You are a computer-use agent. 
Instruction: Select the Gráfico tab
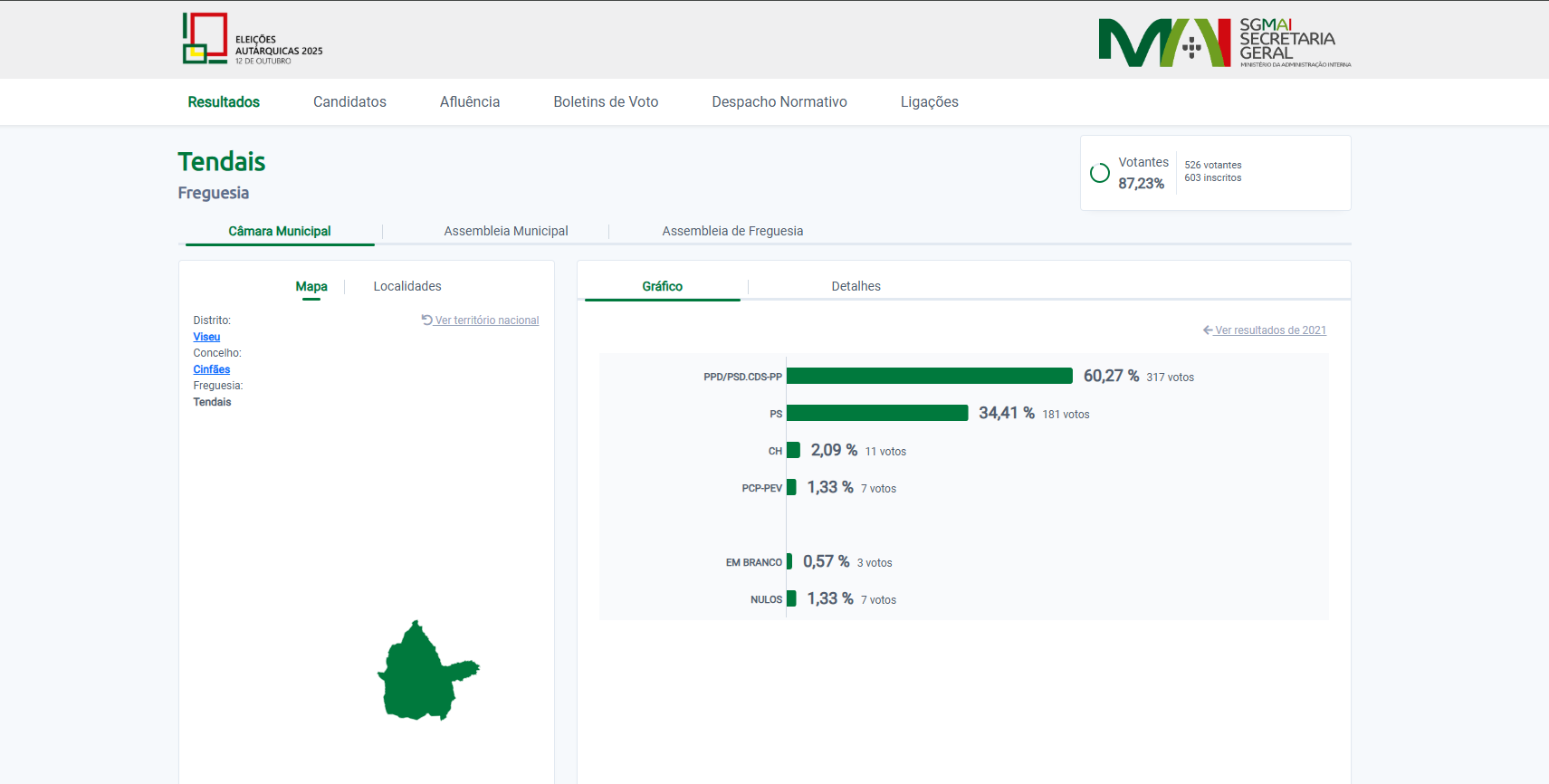(x=662, y=286)
